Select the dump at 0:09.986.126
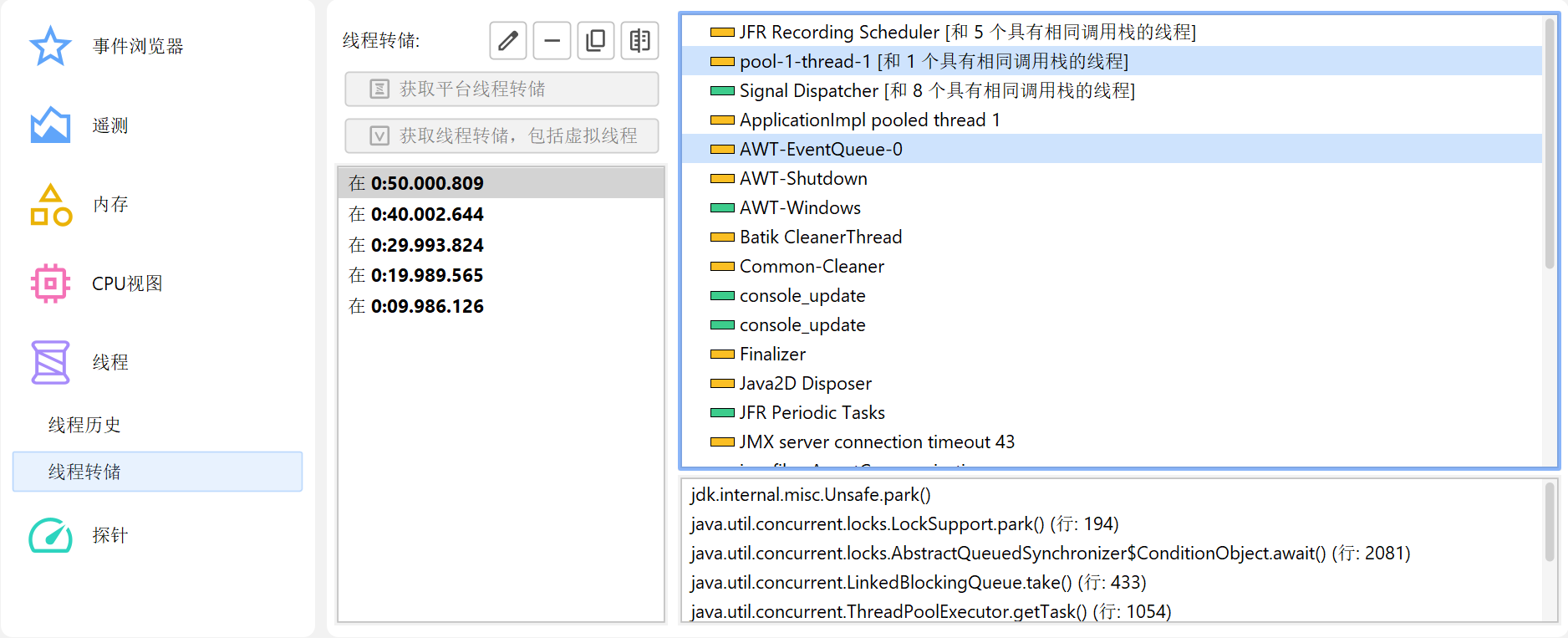Screen dimensions: 1568x638 tap(501, 306)
